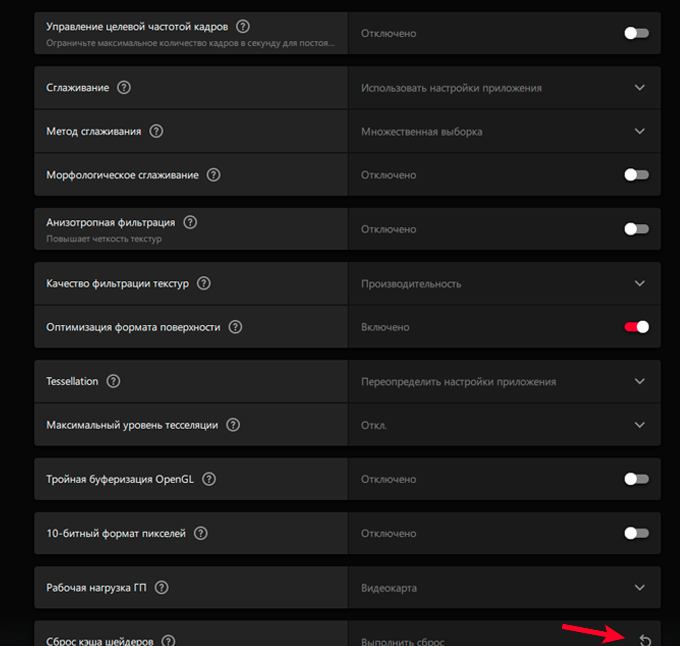The width and height of the screenshot is (680, 646).
Task: Show Tessellation help tooltip icon
Action: [x=113, y=381]
